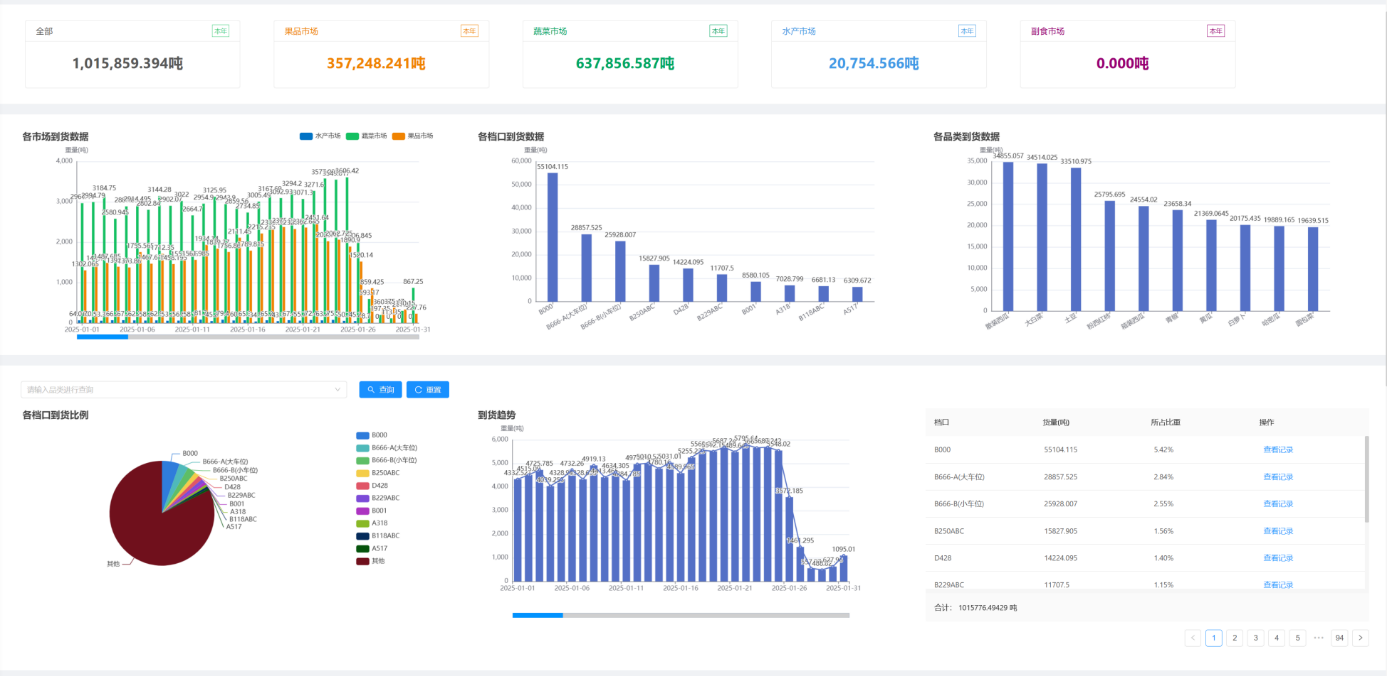Screen dimensions: 1387x676
Task: Toggle A517 pie legend item
Action: pyautogui.click(x=371, y=548)
